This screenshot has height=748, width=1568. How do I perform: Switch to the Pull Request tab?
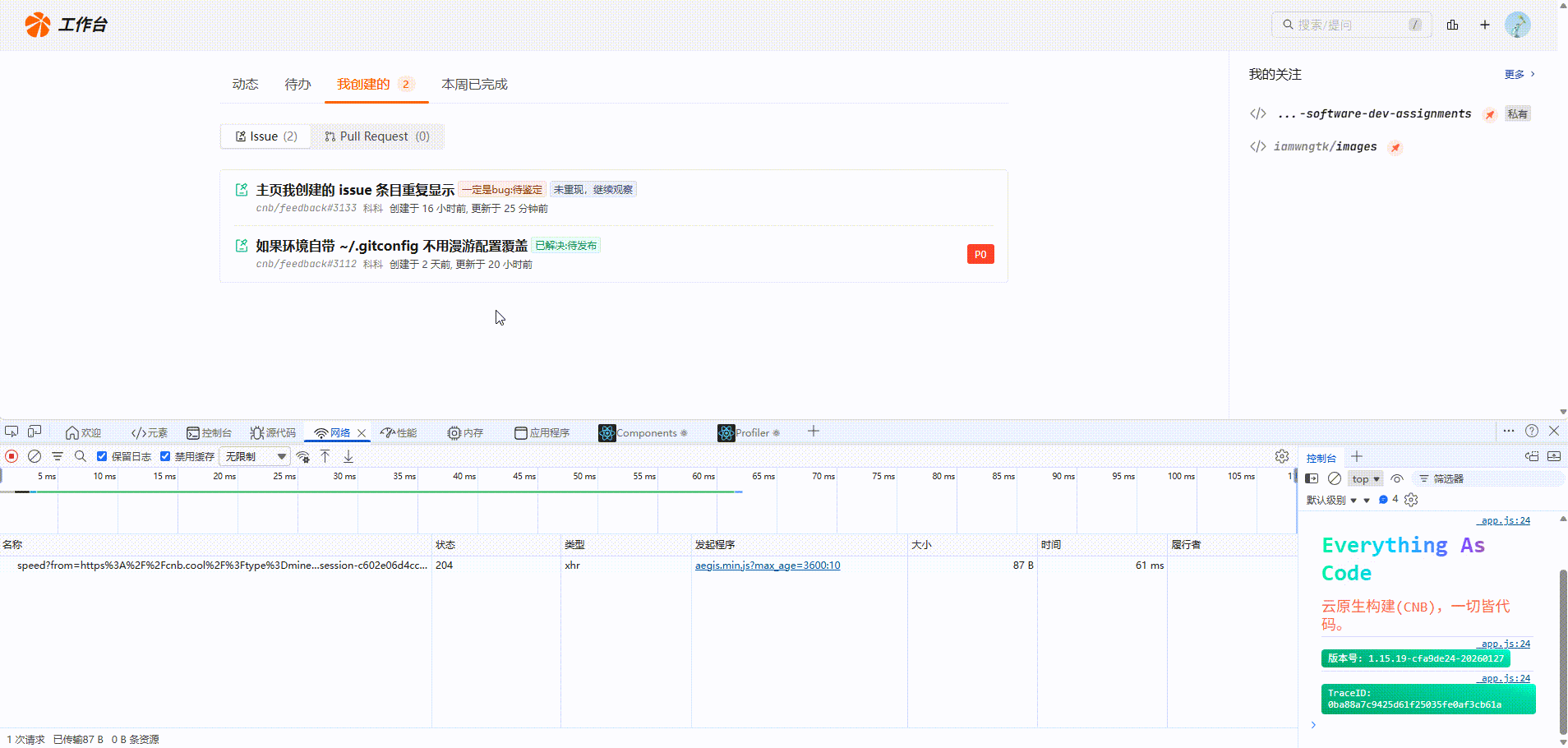tap(377, 136)
